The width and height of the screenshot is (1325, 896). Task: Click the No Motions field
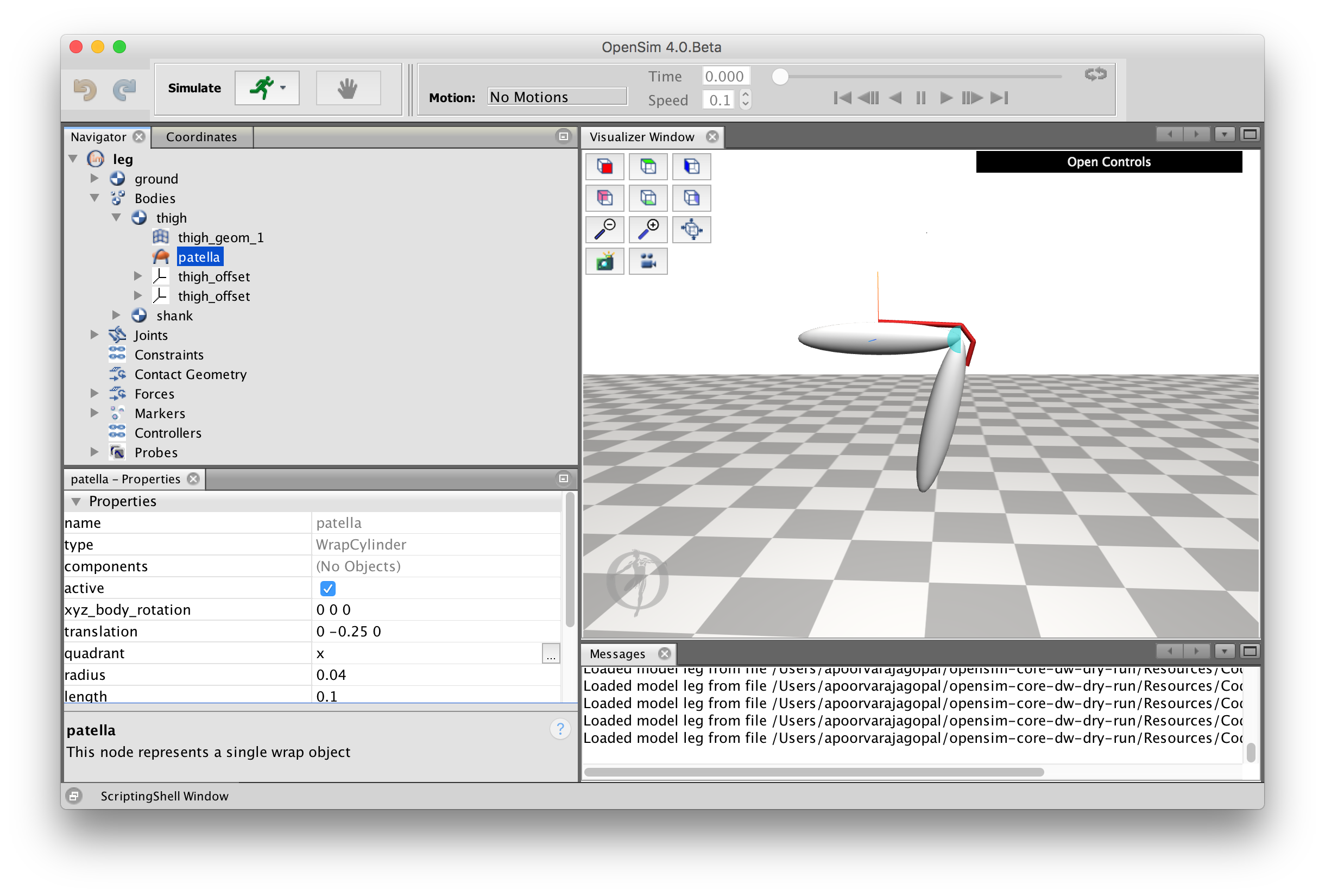[x=557, y=96]
